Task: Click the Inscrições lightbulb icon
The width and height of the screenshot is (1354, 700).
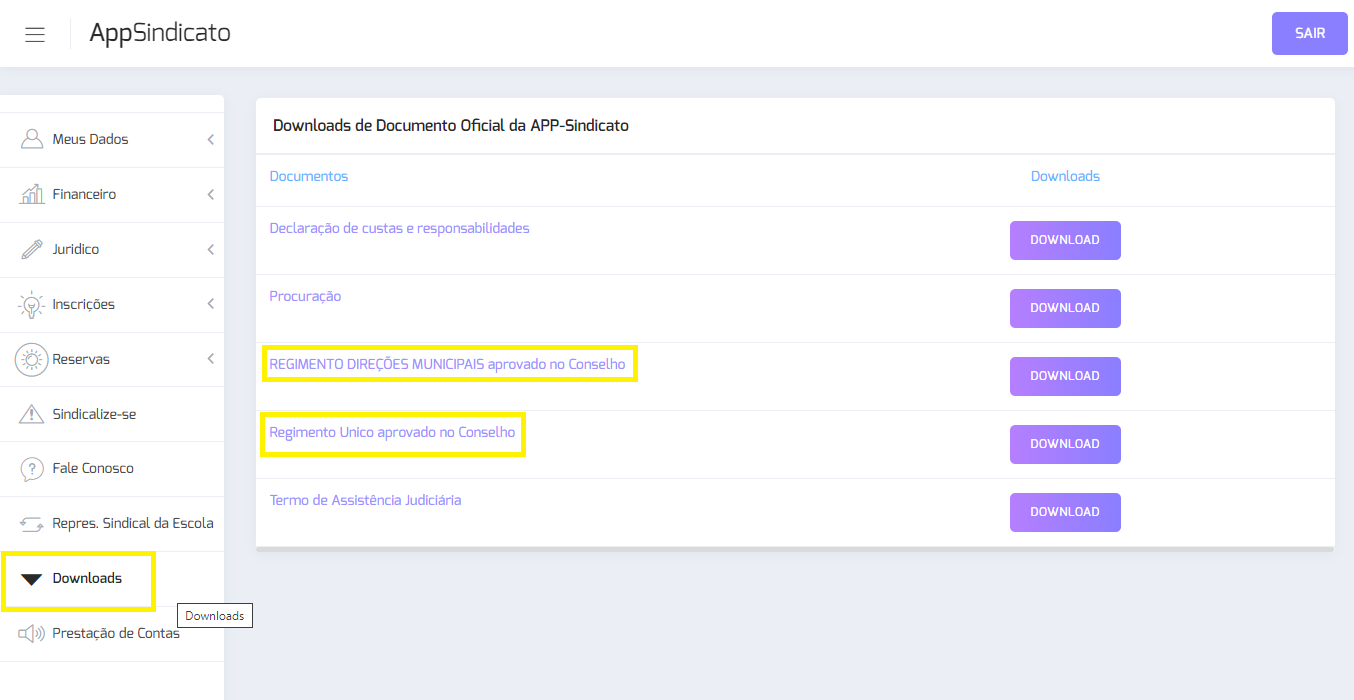Action: pyautogui.click(x=32, y=304)
